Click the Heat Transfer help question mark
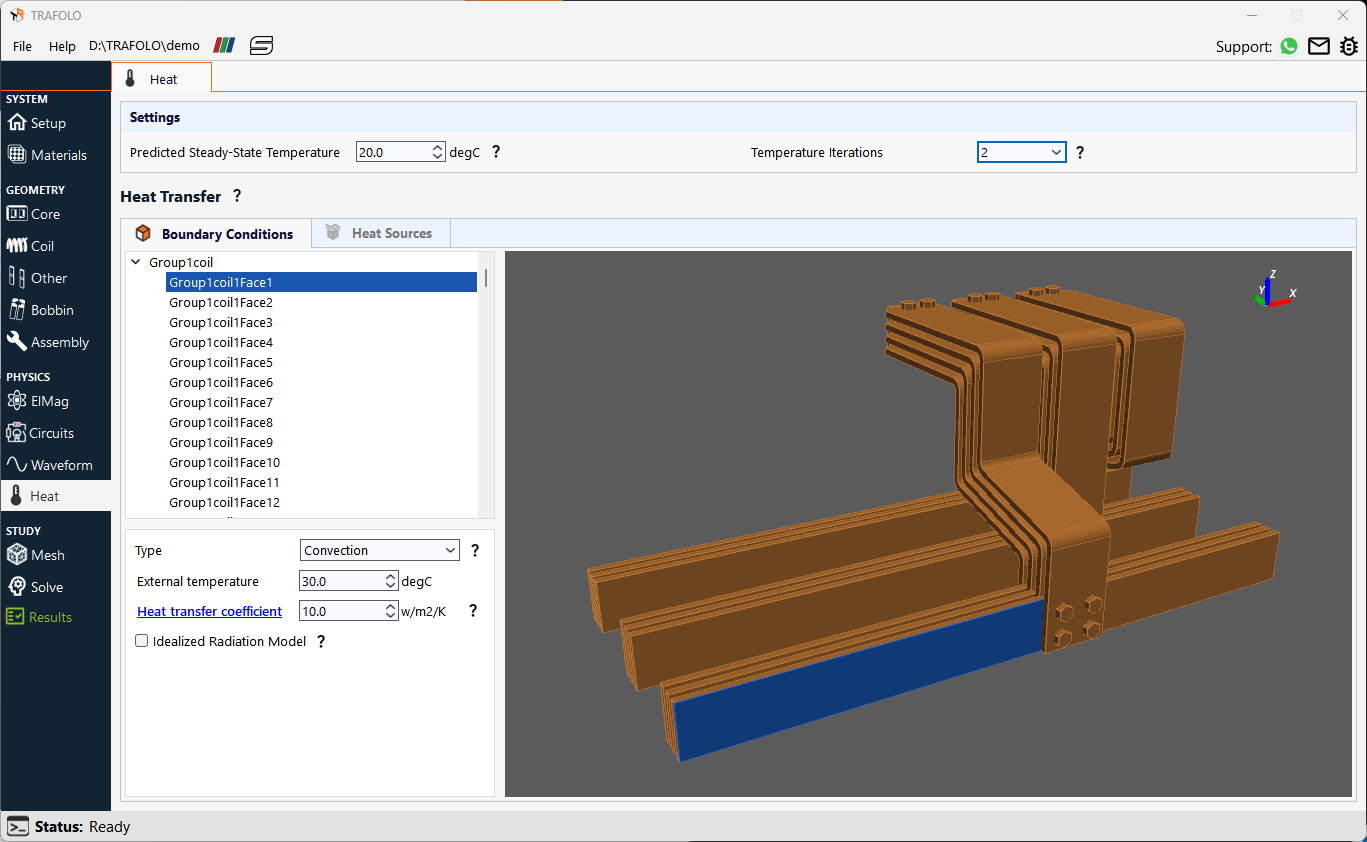 tap(237, 196)
